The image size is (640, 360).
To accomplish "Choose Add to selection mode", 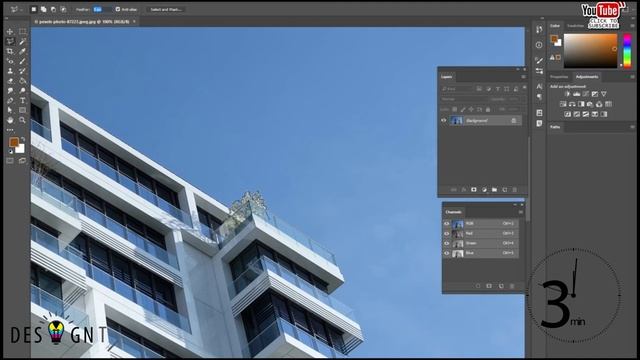I will [44, 9].
